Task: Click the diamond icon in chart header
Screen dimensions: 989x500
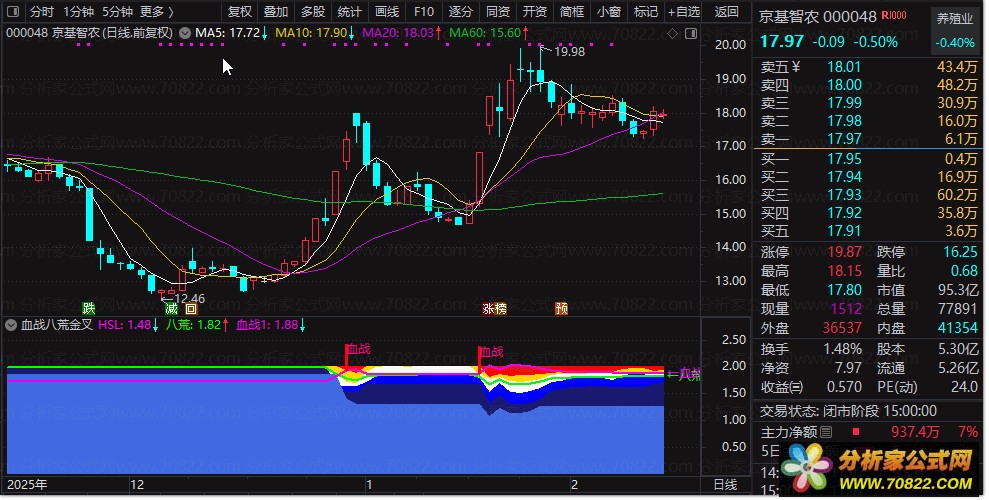Action: [672, 33]
